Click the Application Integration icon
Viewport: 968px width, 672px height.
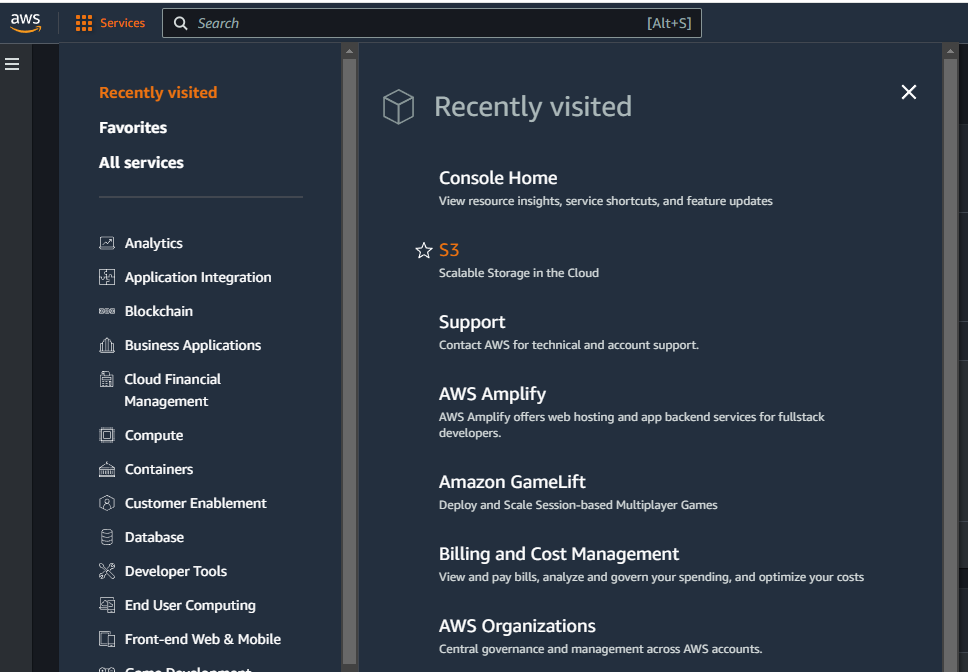107,277
